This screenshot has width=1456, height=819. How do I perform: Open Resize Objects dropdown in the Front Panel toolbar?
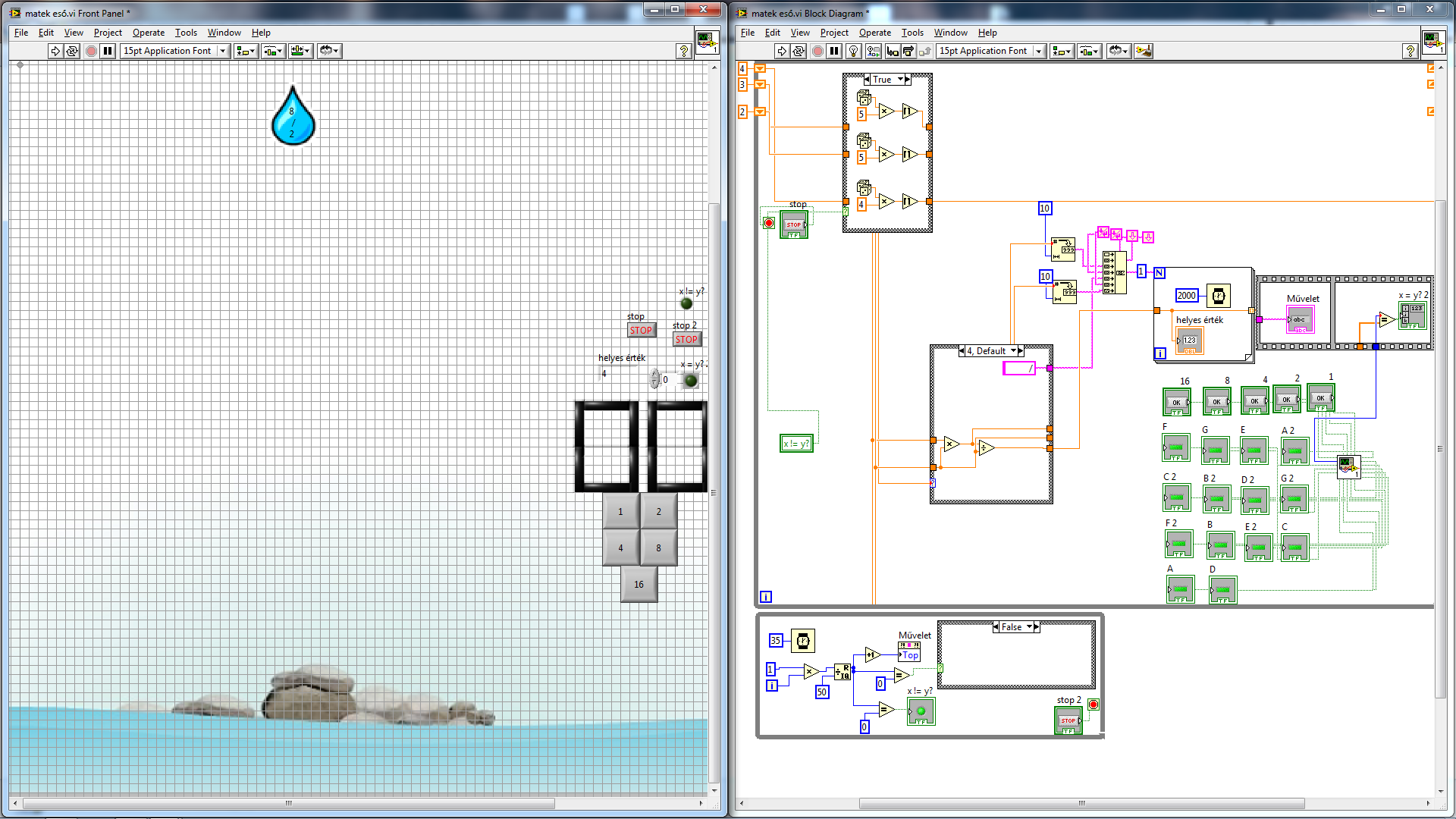point(300,51)
